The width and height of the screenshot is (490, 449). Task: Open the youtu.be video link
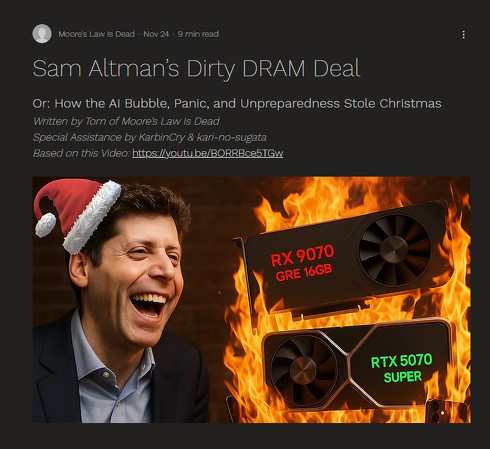(x=207, y=153)
